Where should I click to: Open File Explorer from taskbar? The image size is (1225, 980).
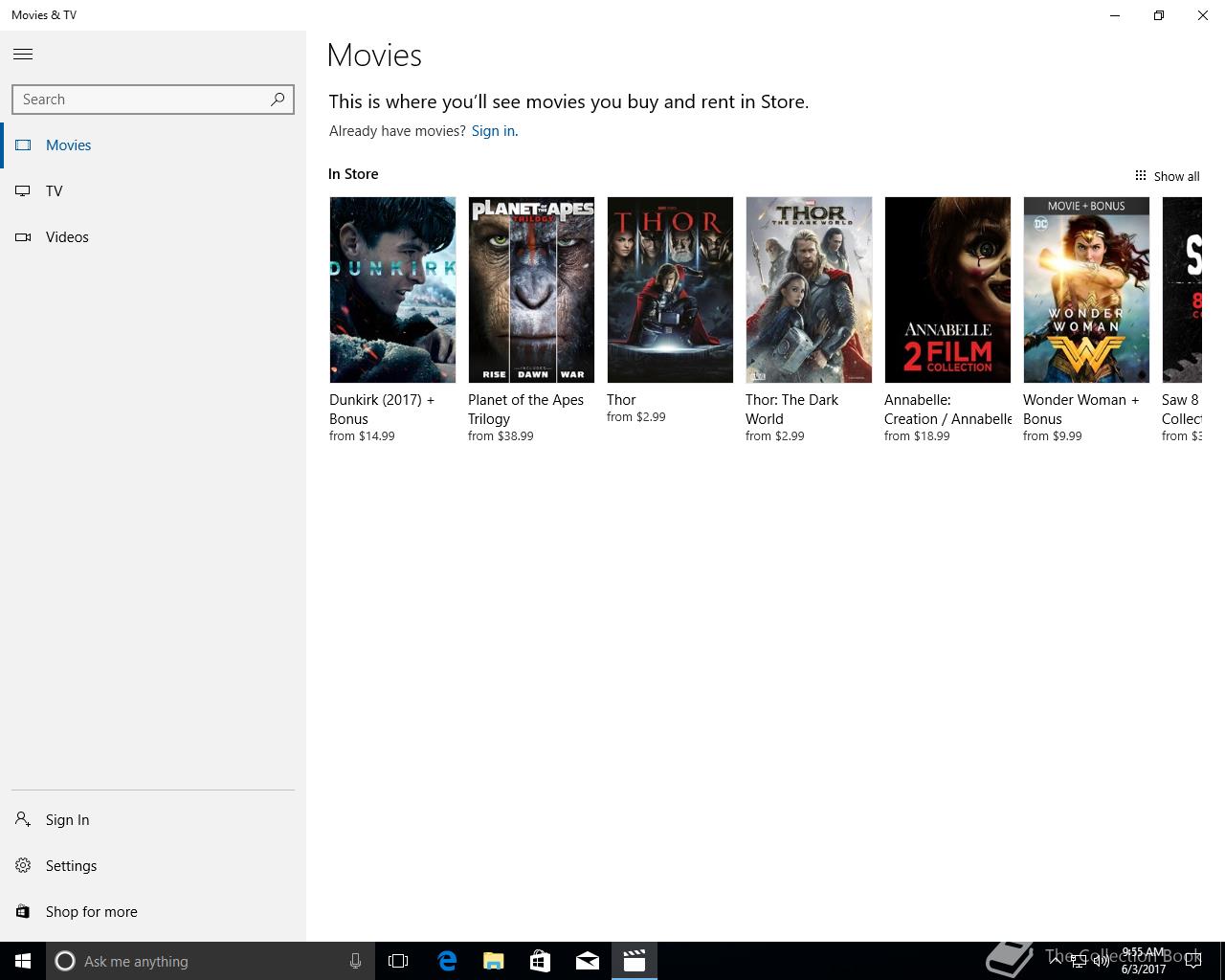(x=494, y=961)
